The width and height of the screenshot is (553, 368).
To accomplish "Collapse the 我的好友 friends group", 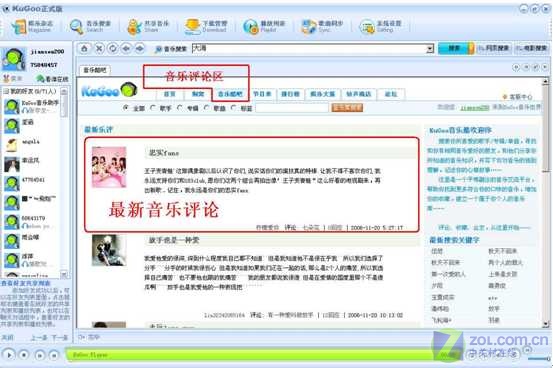I will click(x=6, y=91).
